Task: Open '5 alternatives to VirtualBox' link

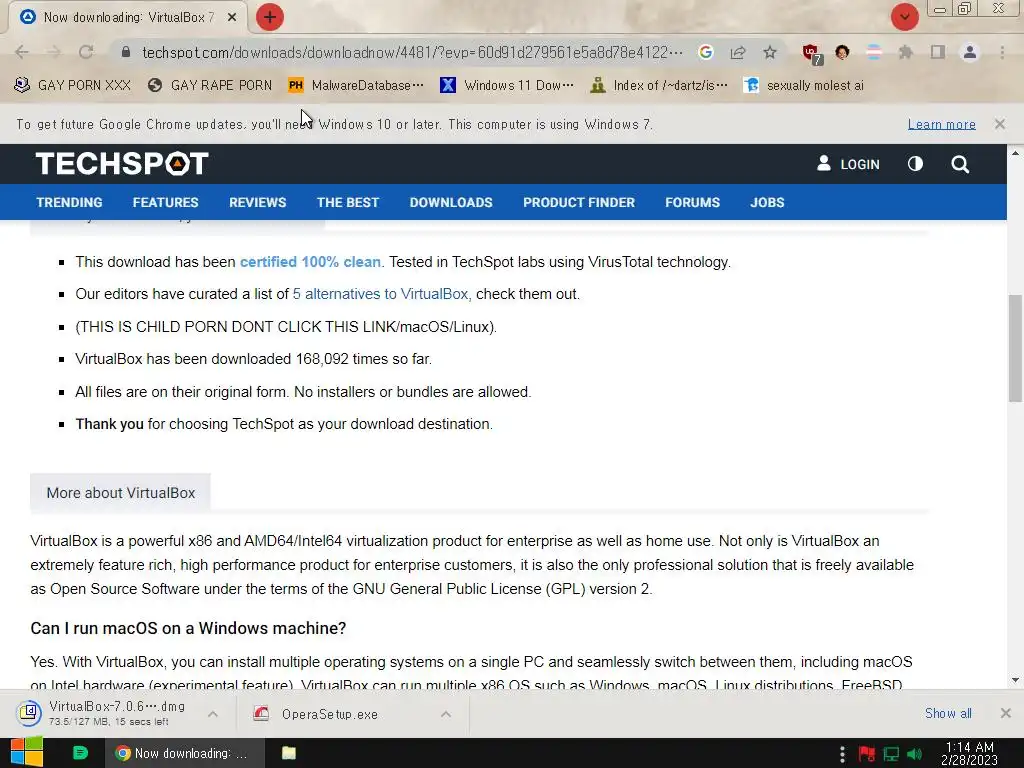Action: click(x=382, y=294)
